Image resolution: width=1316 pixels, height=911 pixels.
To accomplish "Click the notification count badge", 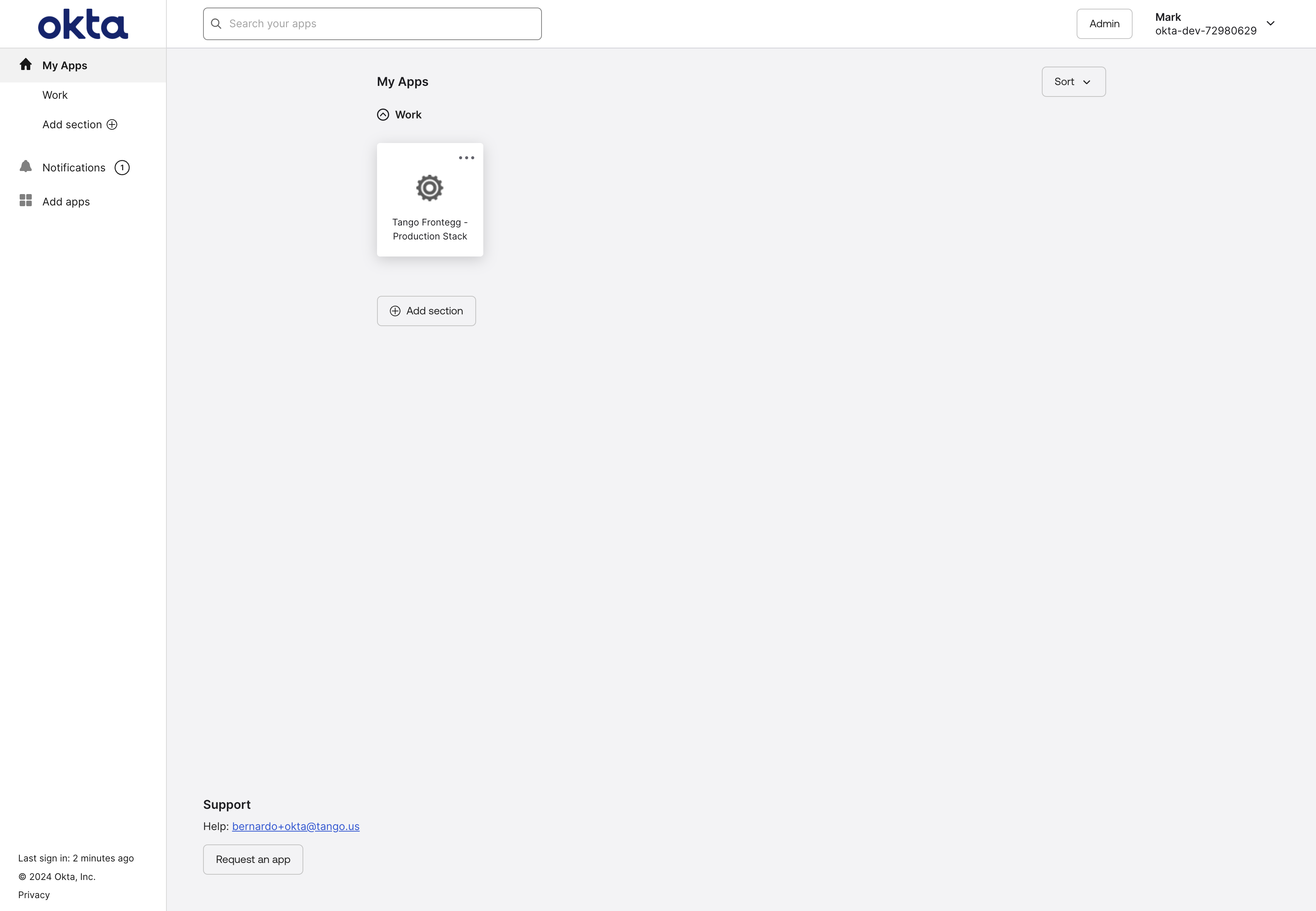I will coord(122,168).
